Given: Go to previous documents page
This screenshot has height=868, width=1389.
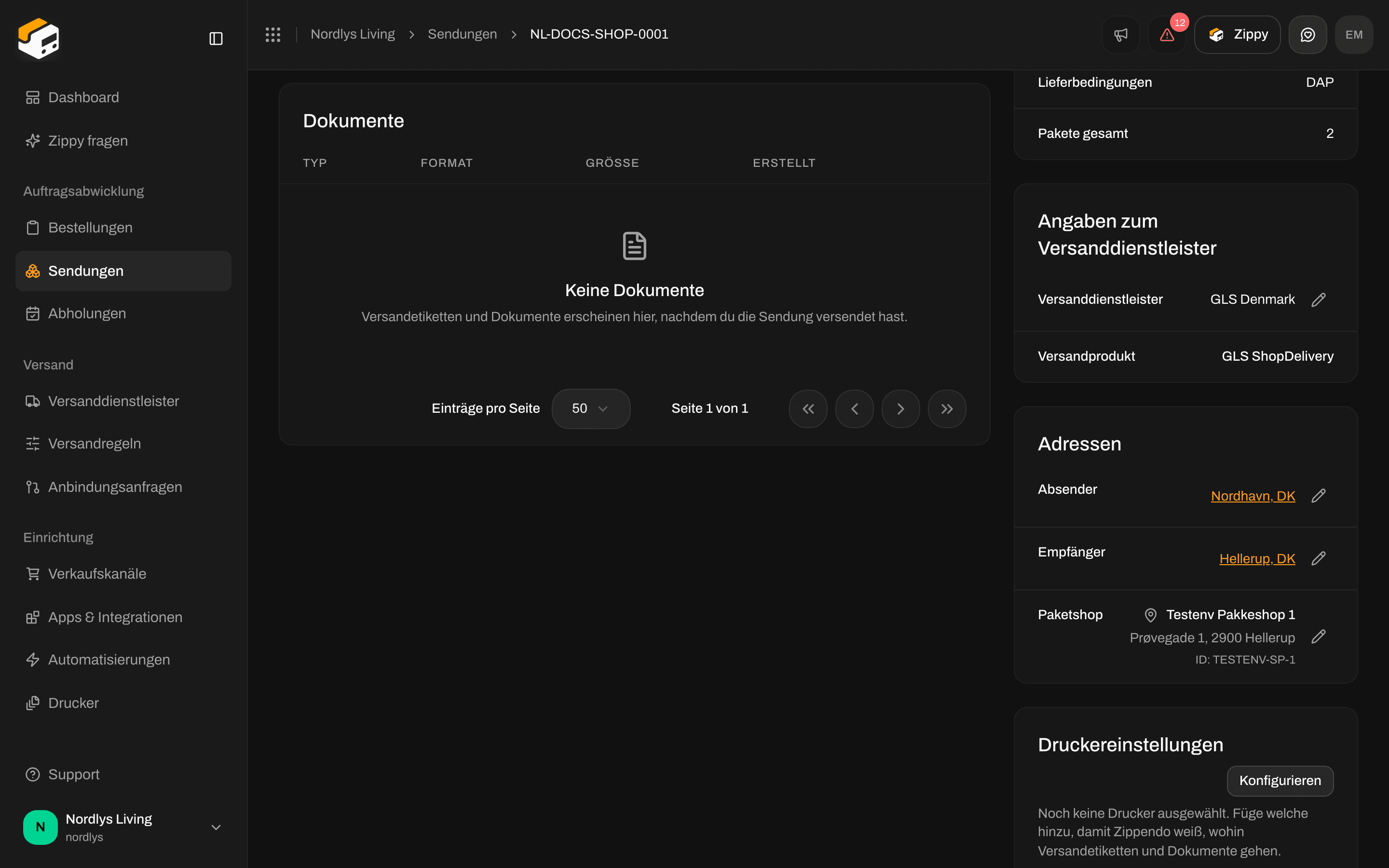Looking at the screenshot, I should click(854, 409).
